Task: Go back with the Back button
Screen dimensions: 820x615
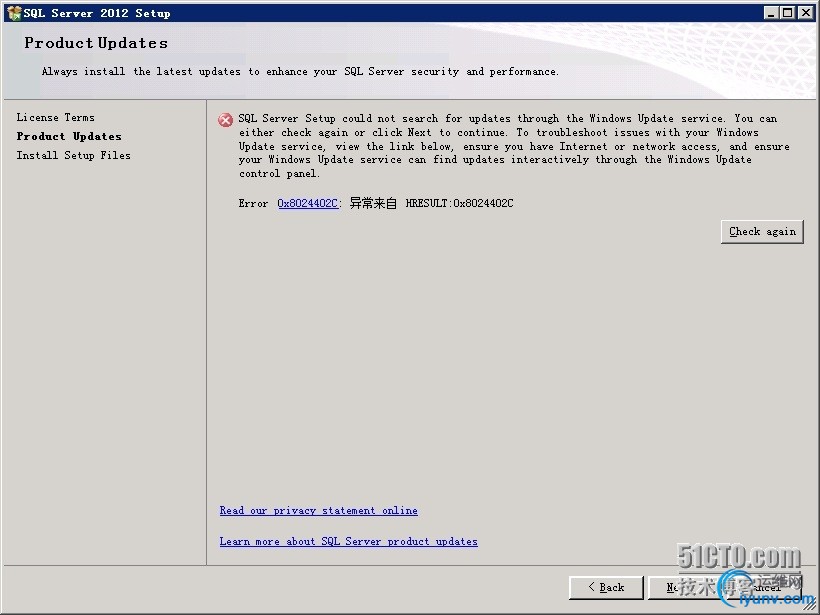Action: coord(606,587)
